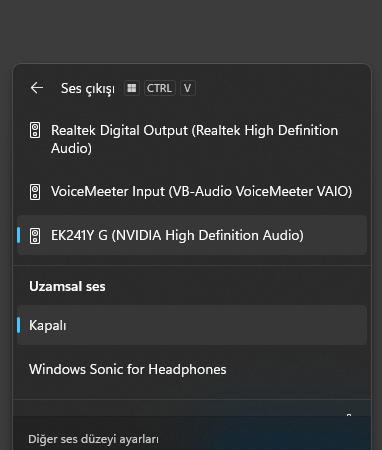Click the Windows key shortcut badge
Screen dimensions: 382x450
132,88
